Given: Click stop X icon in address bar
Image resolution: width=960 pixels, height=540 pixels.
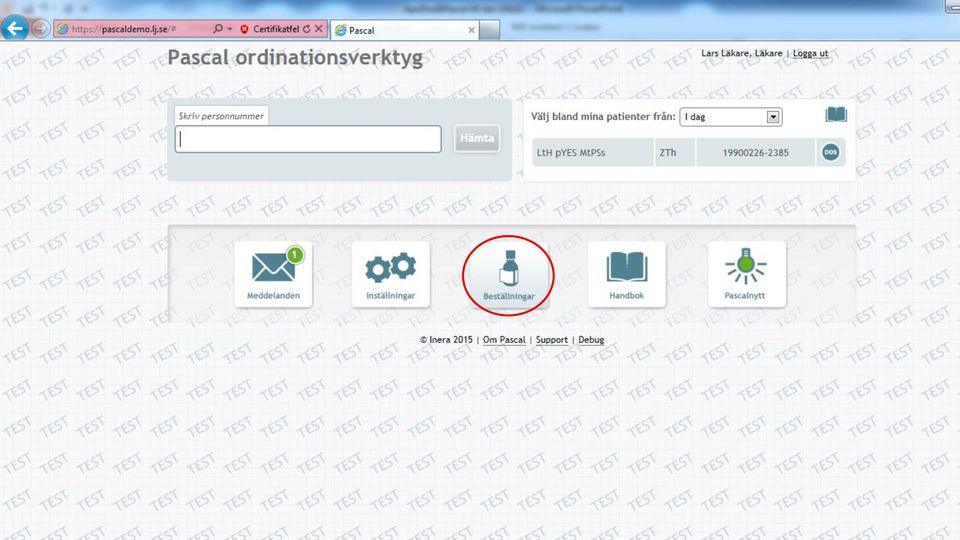Looking at the screenshot, I should 318,29.
